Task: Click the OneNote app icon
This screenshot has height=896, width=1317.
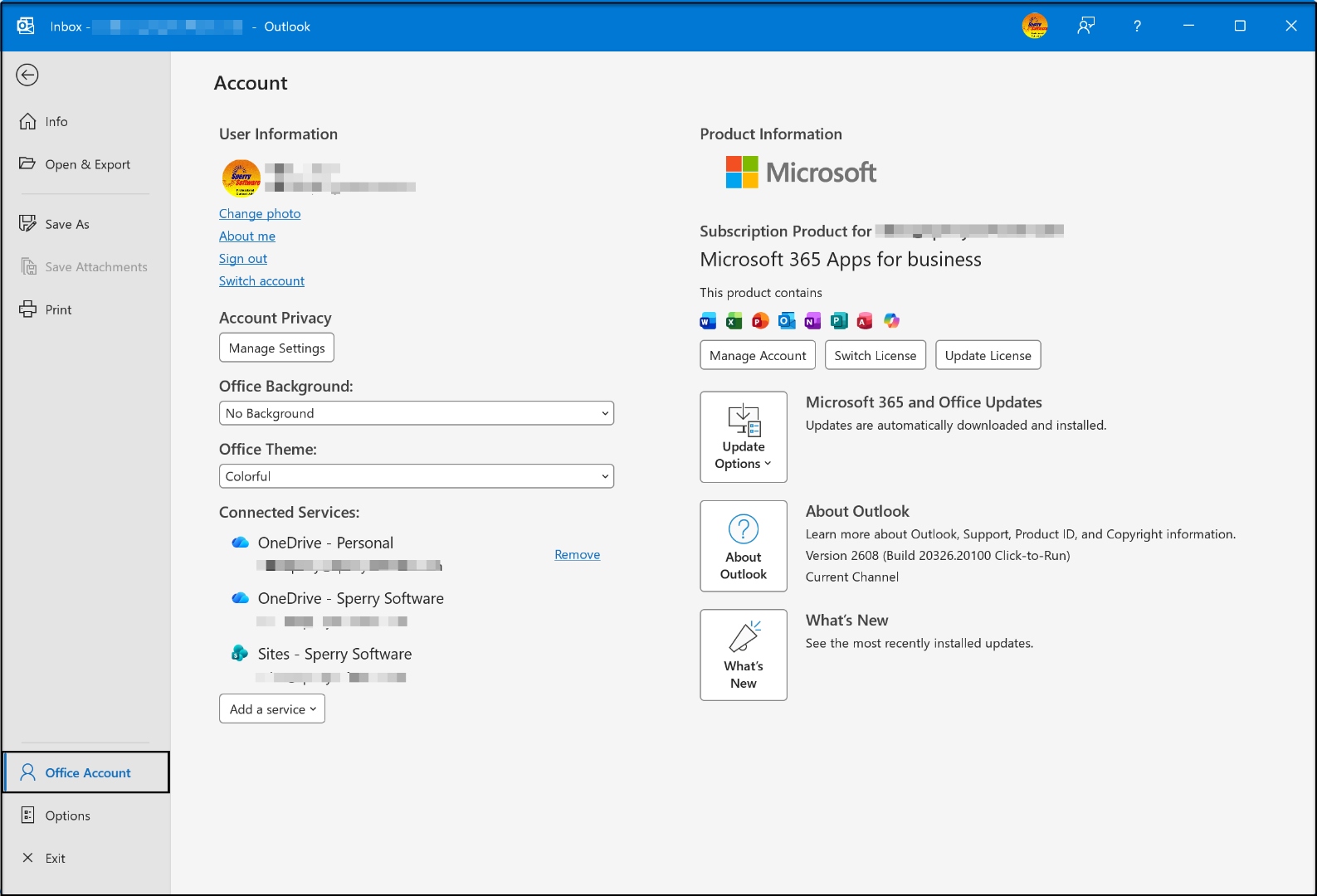Action: 812,321
